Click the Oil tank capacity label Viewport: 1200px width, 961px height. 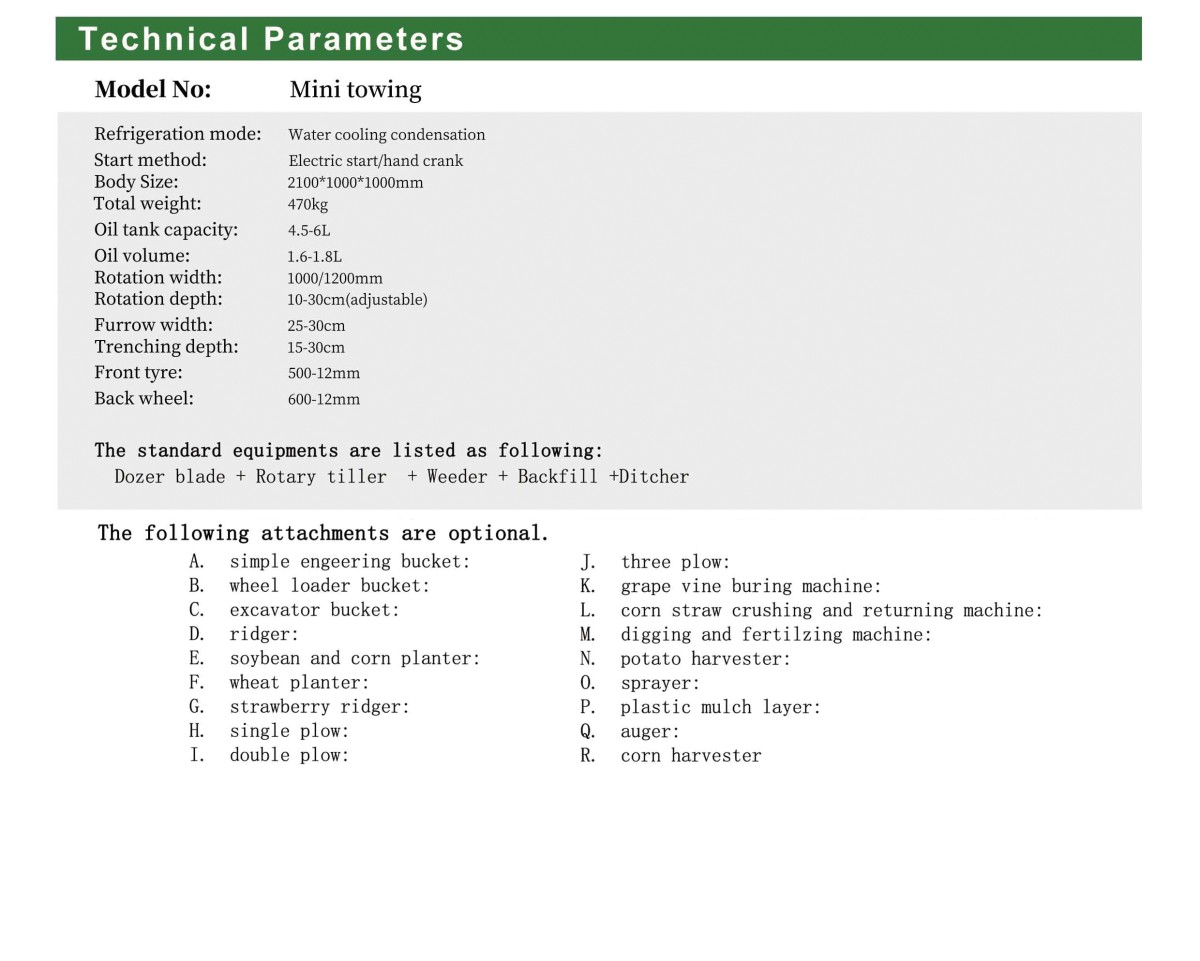pos(166,230)
